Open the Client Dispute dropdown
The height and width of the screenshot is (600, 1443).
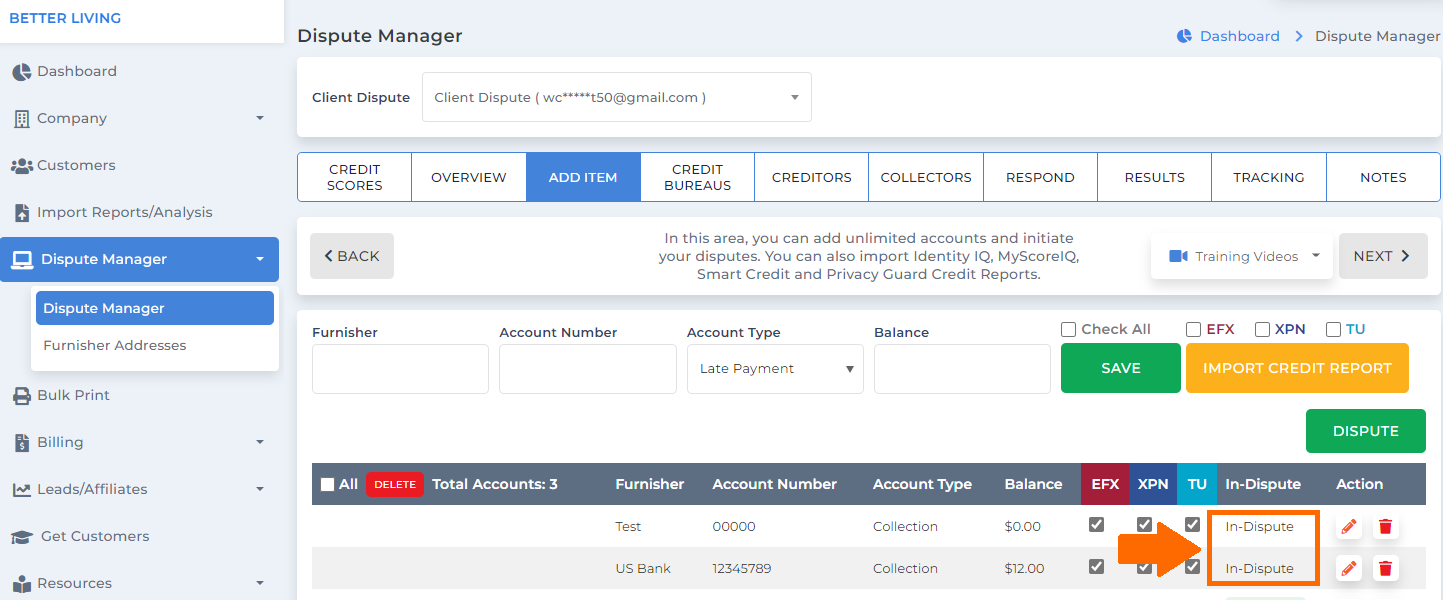617,98
